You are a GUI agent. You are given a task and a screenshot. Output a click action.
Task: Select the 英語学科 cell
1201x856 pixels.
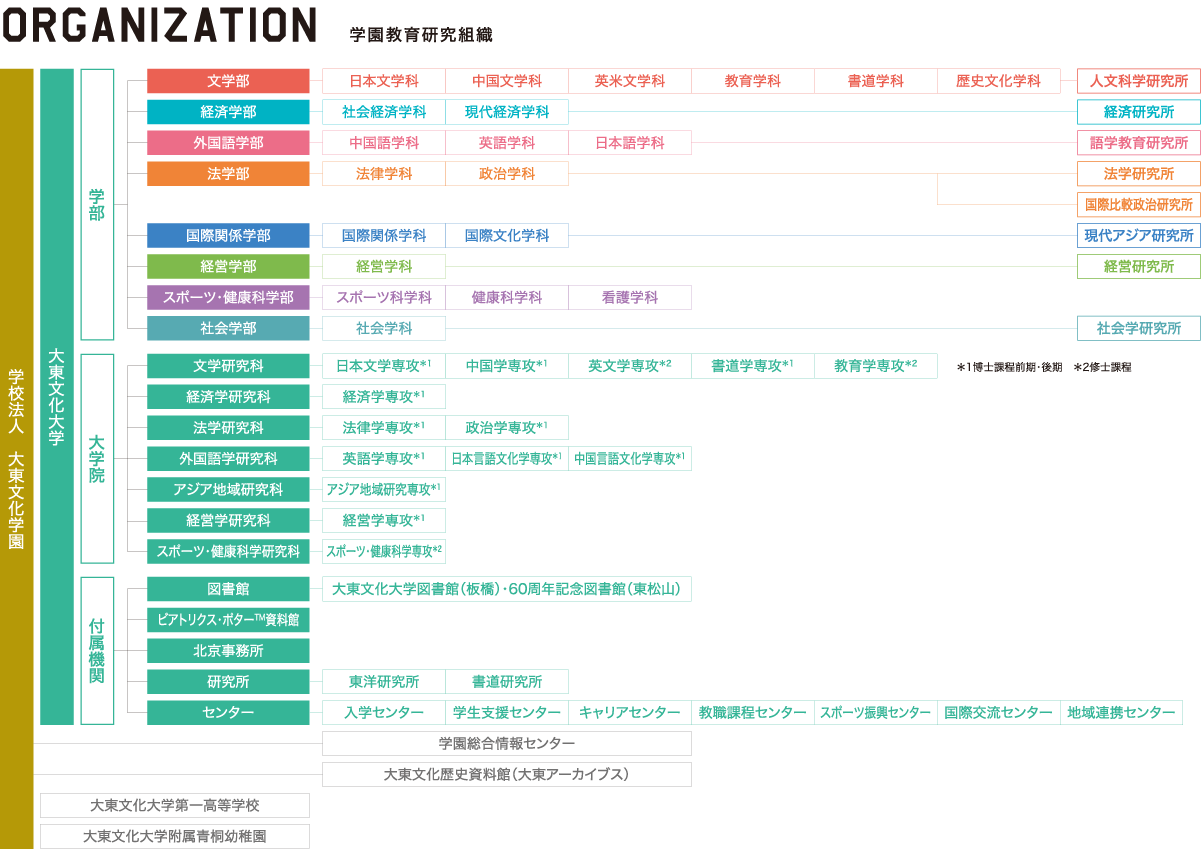click(x=507, y=143)
